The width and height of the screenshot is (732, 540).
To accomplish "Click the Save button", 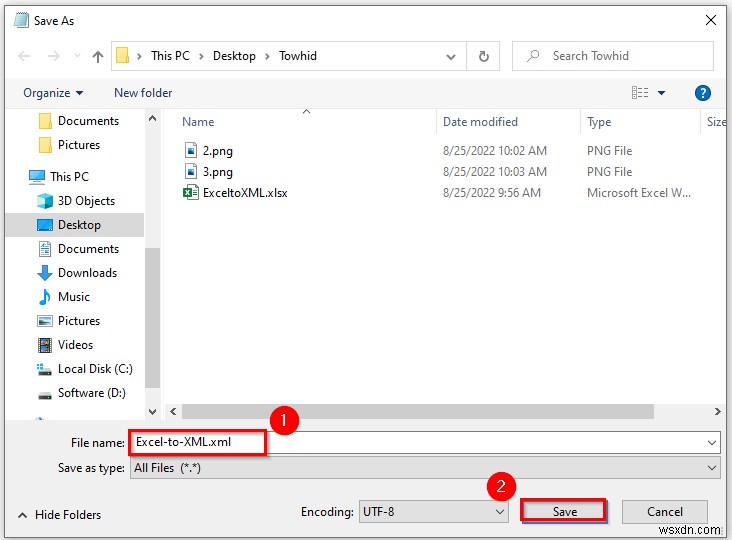I will click(564, 512).
